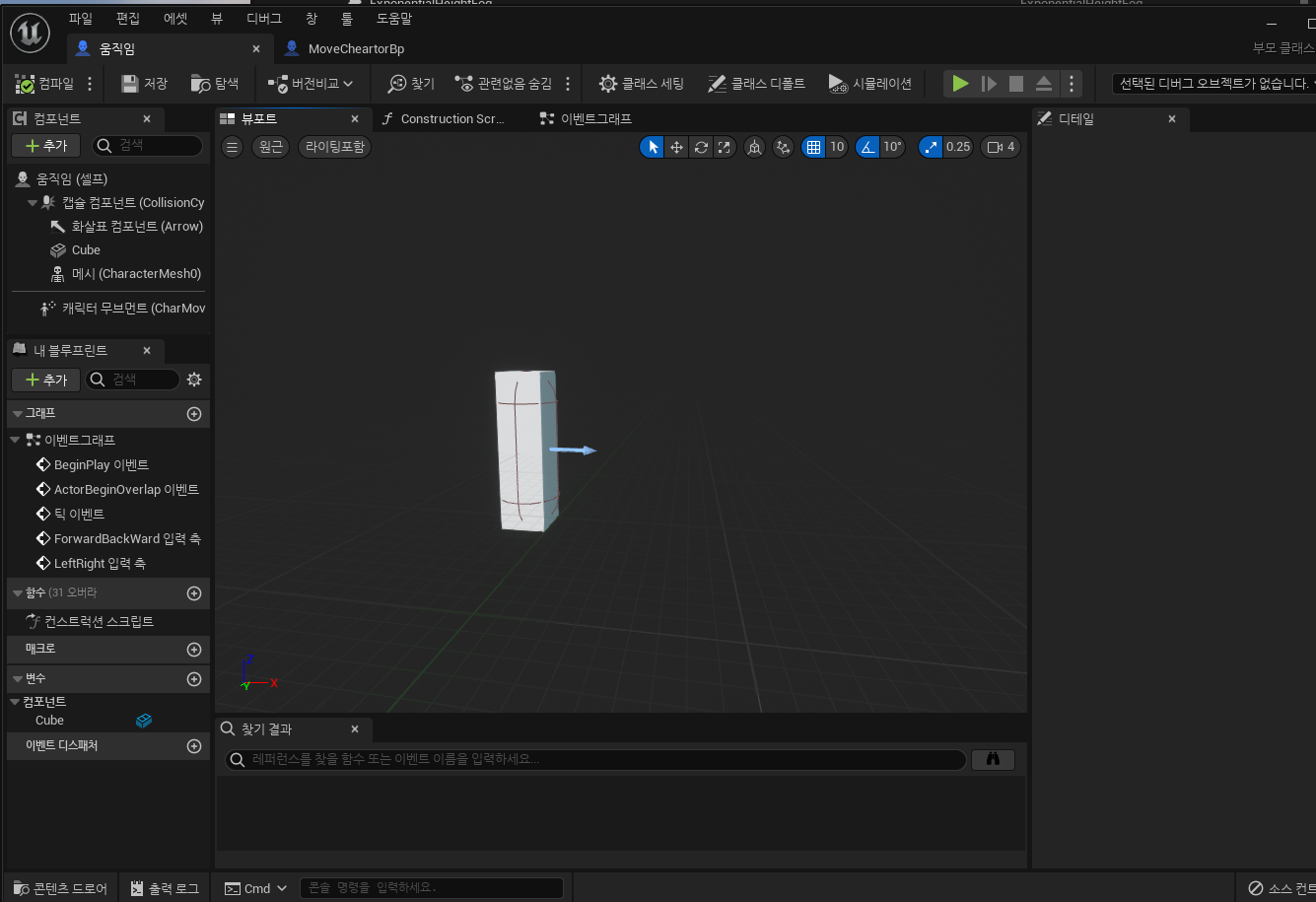
Task: Open the viewport hamburger options menu
Action: [233, 147]
